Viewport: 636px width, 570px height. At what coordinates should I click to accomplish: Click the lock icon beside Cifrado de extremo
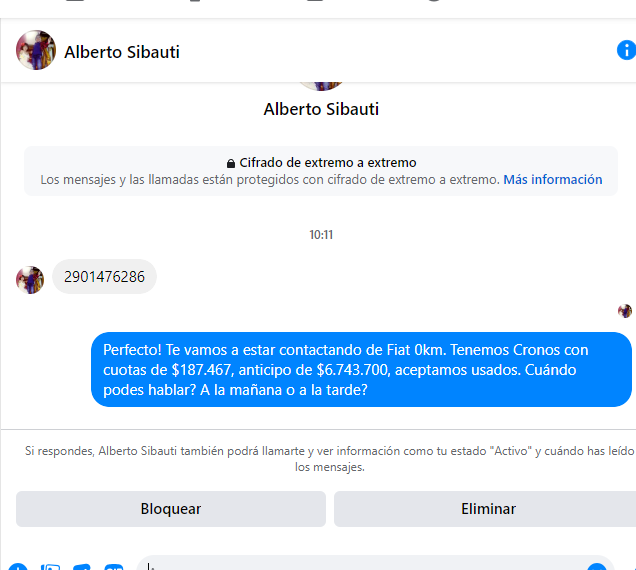(x=231, y=163)
